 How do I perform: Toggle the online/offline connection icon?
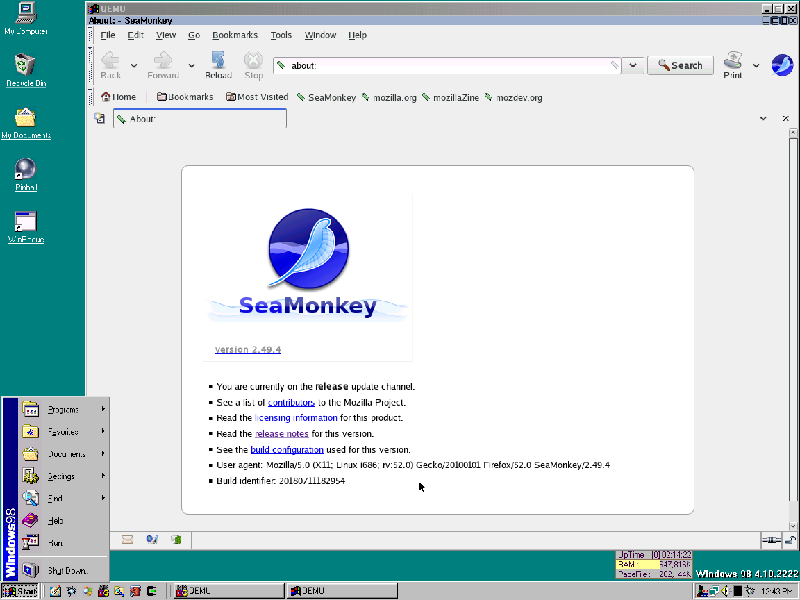point(771,540)
